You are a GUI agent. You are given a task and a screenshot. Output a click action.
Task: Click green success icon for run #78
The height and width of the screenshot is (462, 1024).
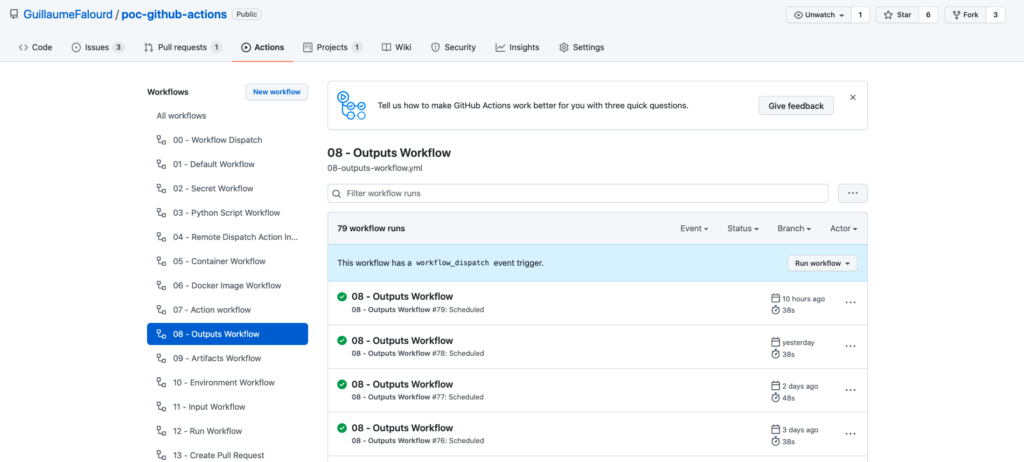pyautogui.click(x=342, y=340)
